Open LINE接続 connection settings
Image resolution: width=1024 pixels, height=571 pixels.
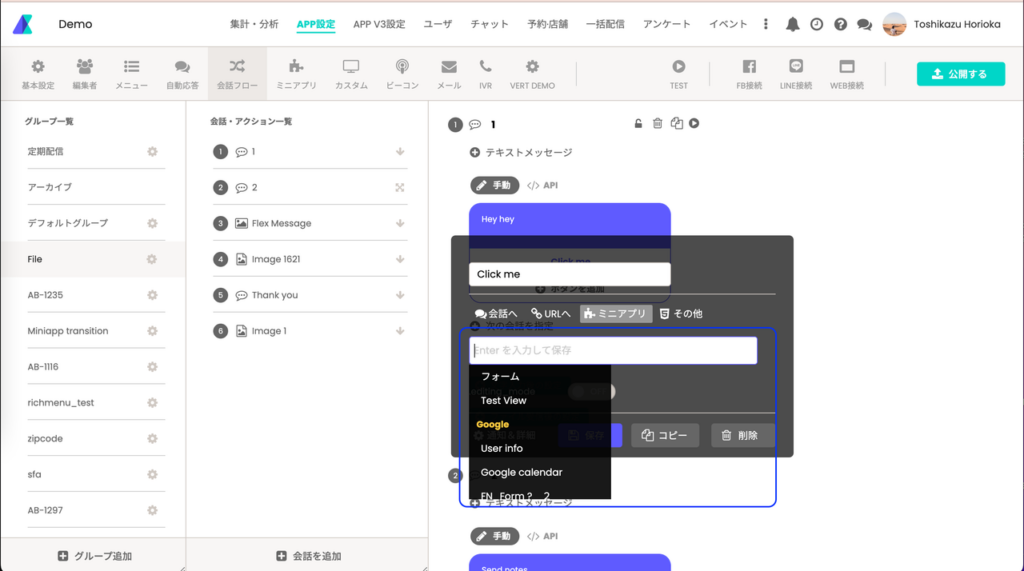[796, 74]
